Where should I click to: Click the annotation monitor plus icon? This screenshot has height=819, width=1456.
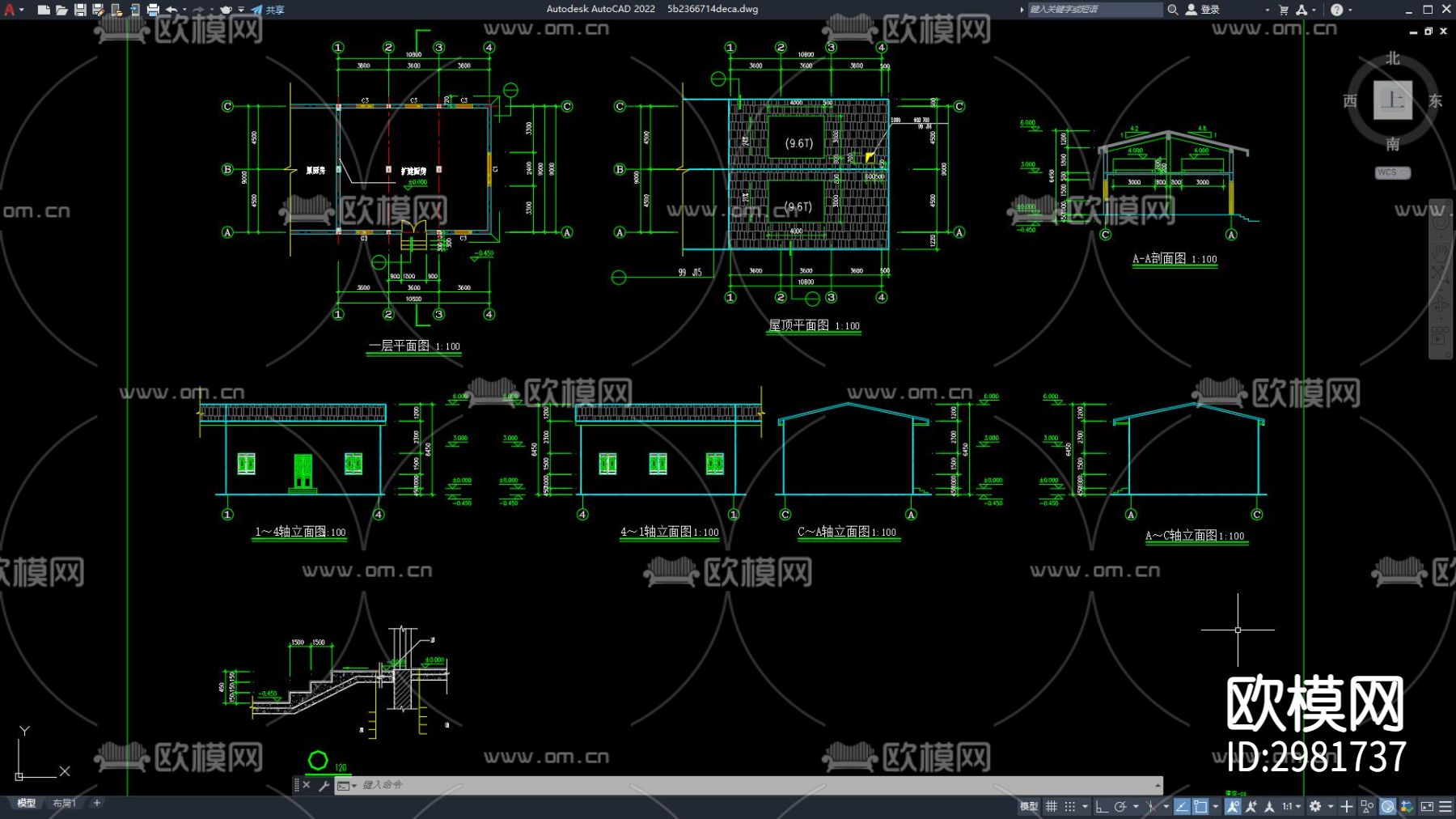point(1347,806)
